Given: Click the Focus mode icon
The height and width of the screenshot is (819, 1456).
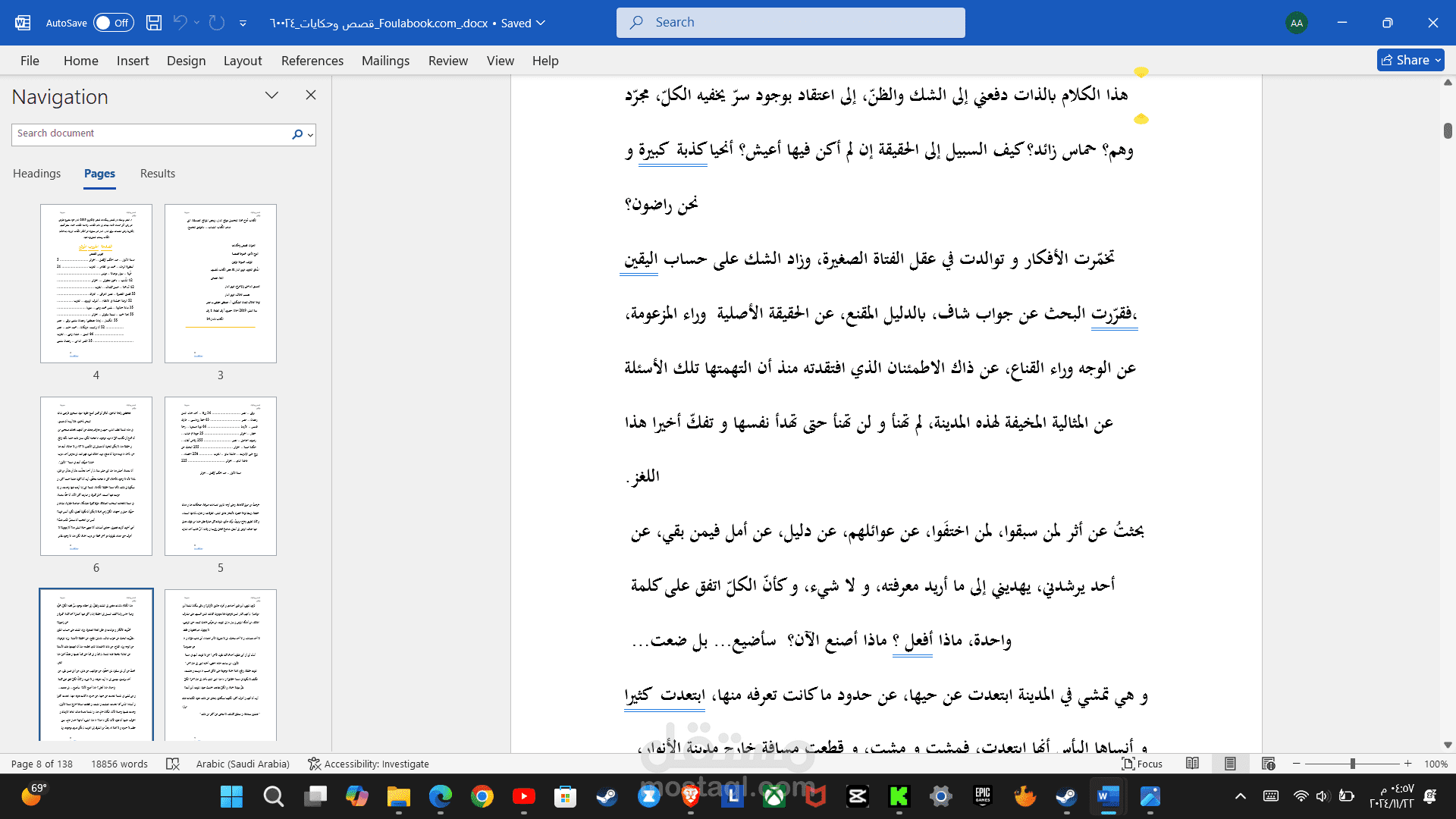Looking at the screenshot, I should click(1143, 763).
